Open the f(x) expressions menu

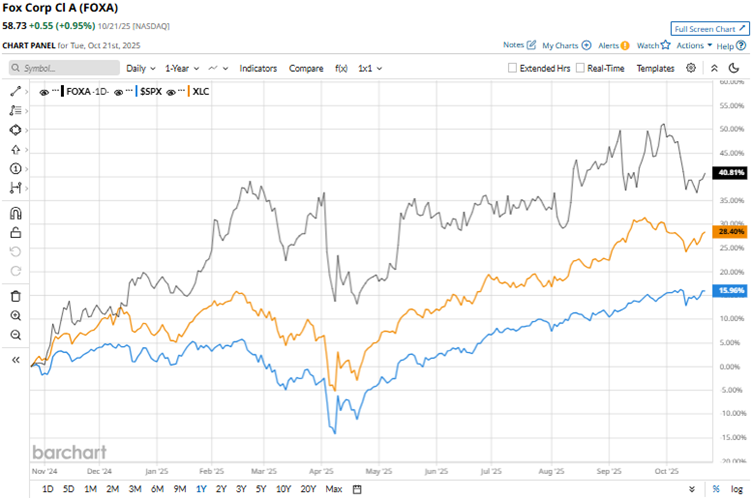point(341,68)
